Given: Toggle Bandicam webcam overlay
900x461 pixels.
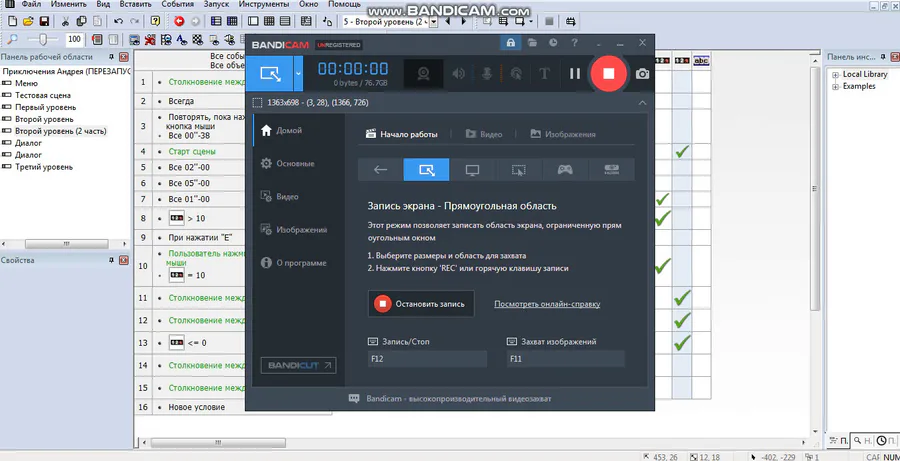Looking at the screenshot, I should coord(424,73).
